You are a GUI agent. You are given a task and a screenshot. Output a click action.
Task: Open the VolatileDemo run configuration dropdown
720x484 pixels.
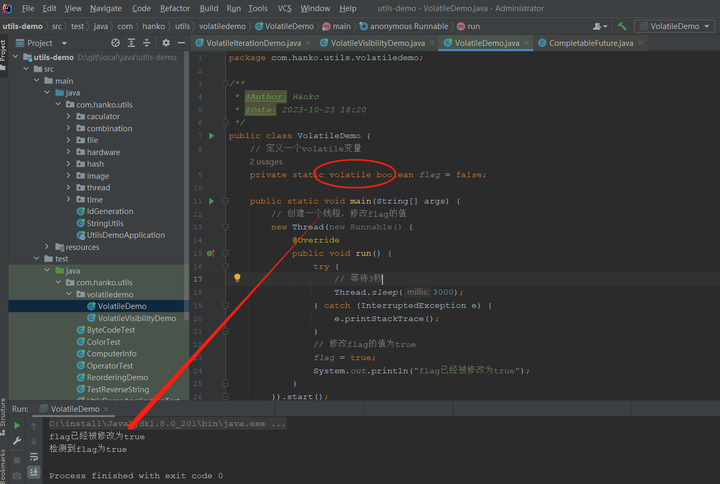(674, 26)
